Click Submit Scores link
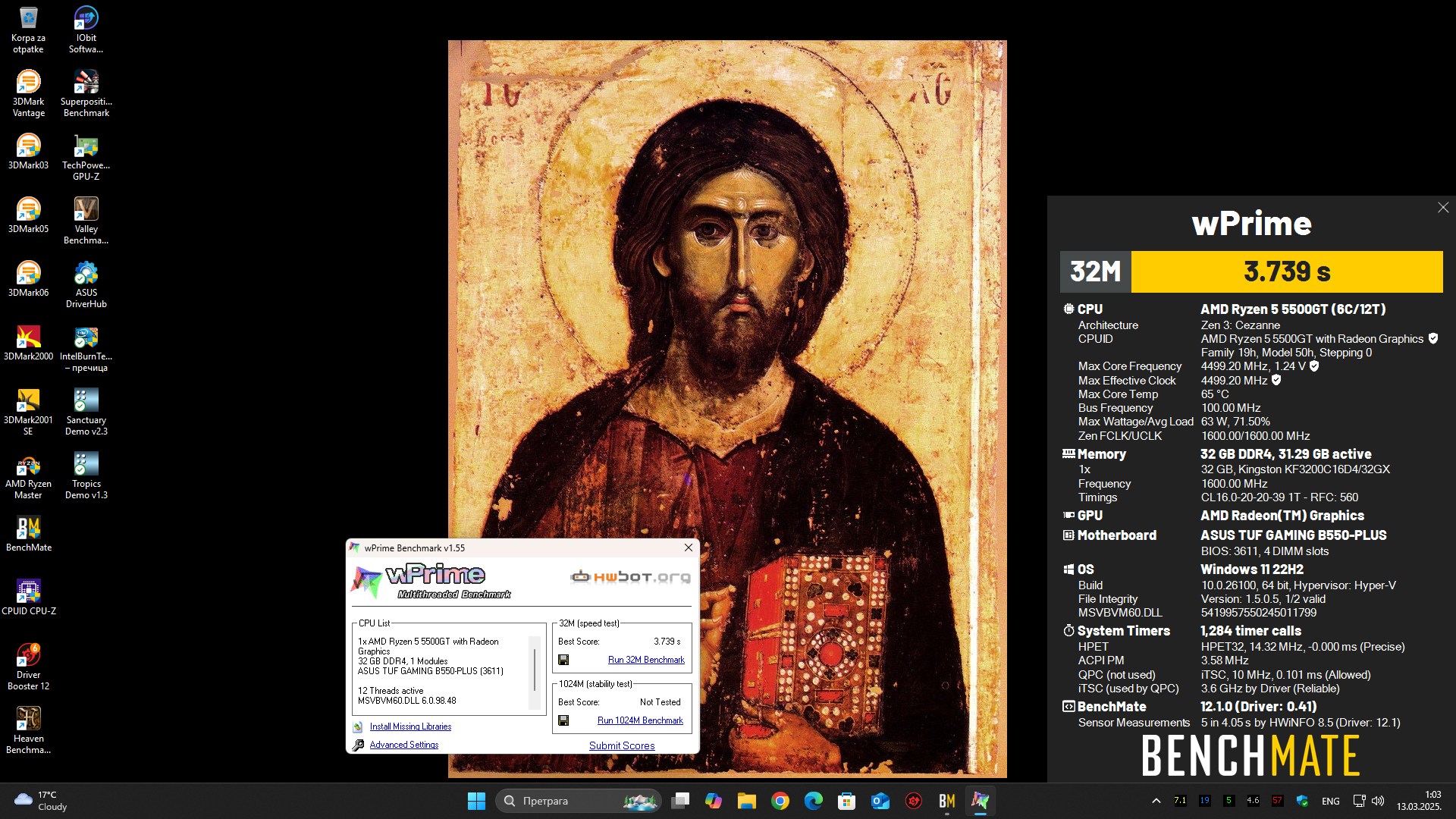Image resolution: width=1456 pixels, height=819 pixels. pyautogui.click(x=622, y=745)
